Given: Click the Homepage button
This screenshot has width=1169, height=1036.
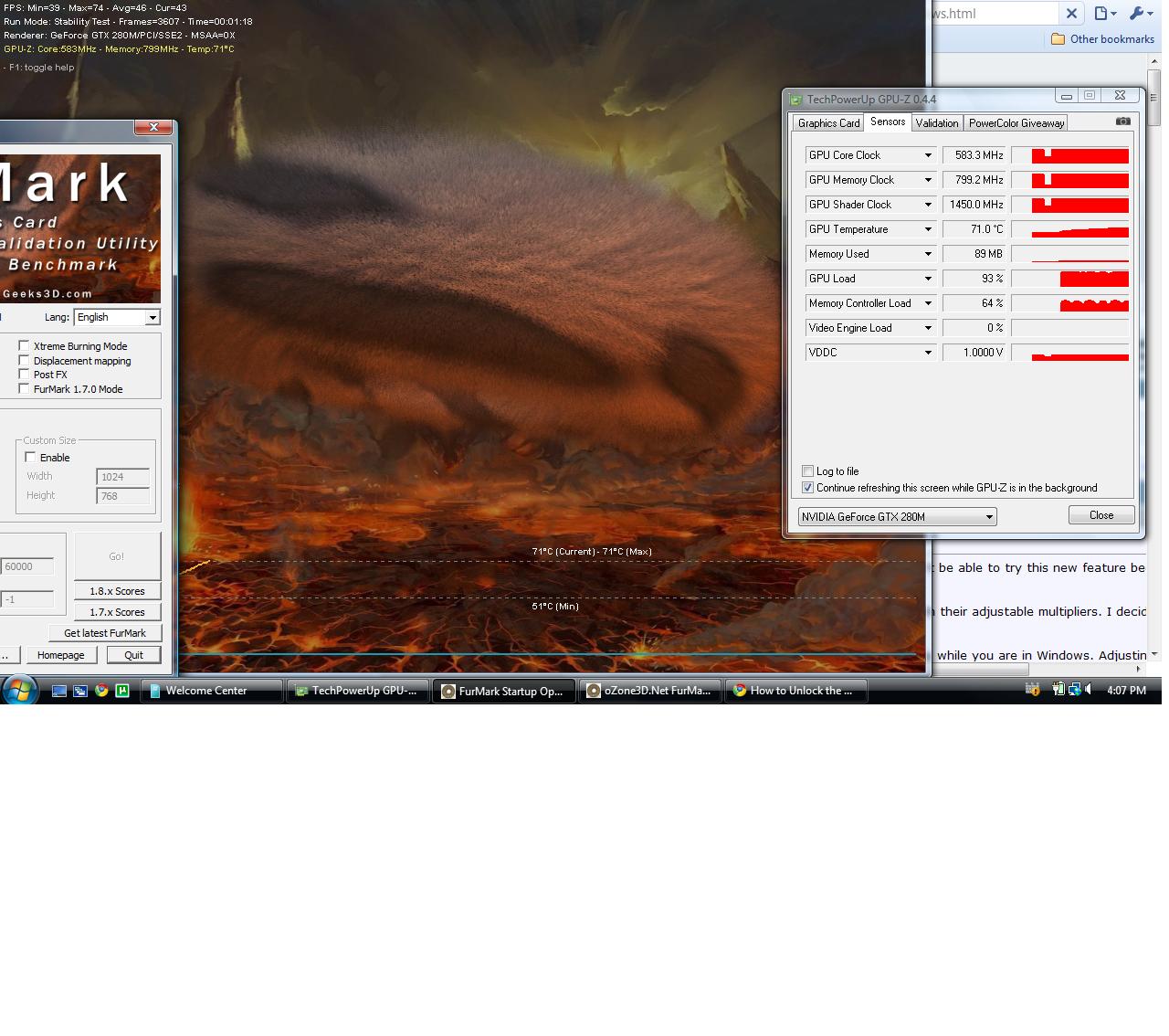Looking at the screenshot, I should (61, 655).
